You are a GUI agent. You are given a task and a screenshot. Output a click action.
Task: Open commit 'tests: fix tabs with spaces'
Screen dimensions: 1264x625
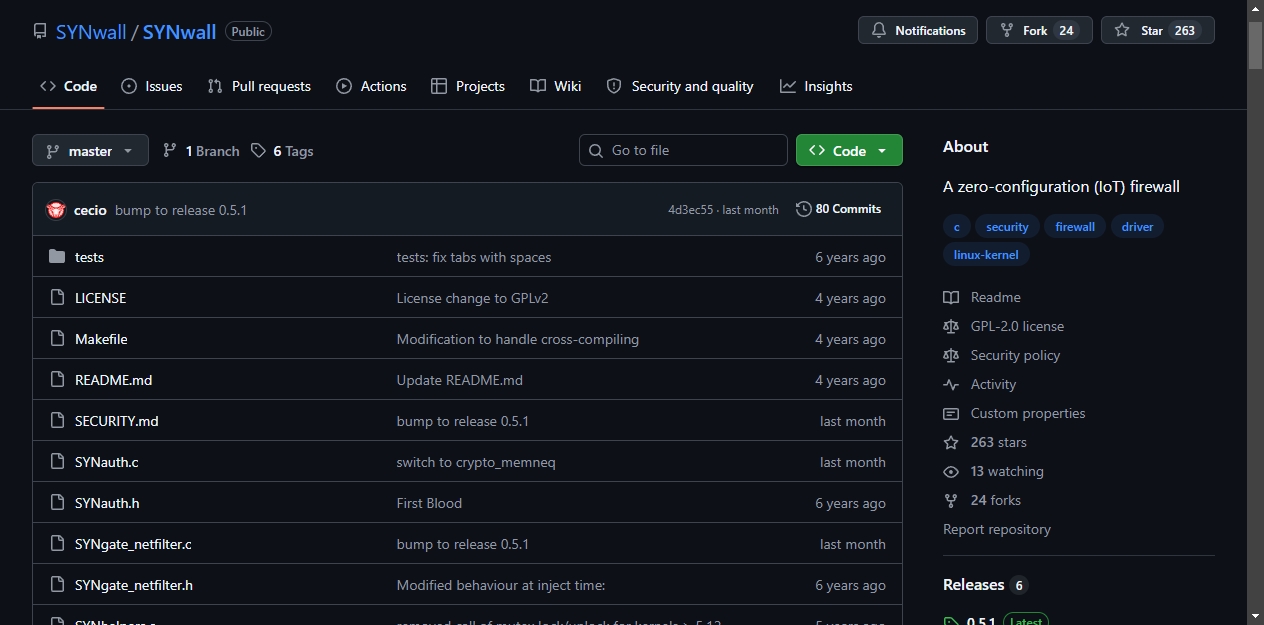(x=474, y=257)
